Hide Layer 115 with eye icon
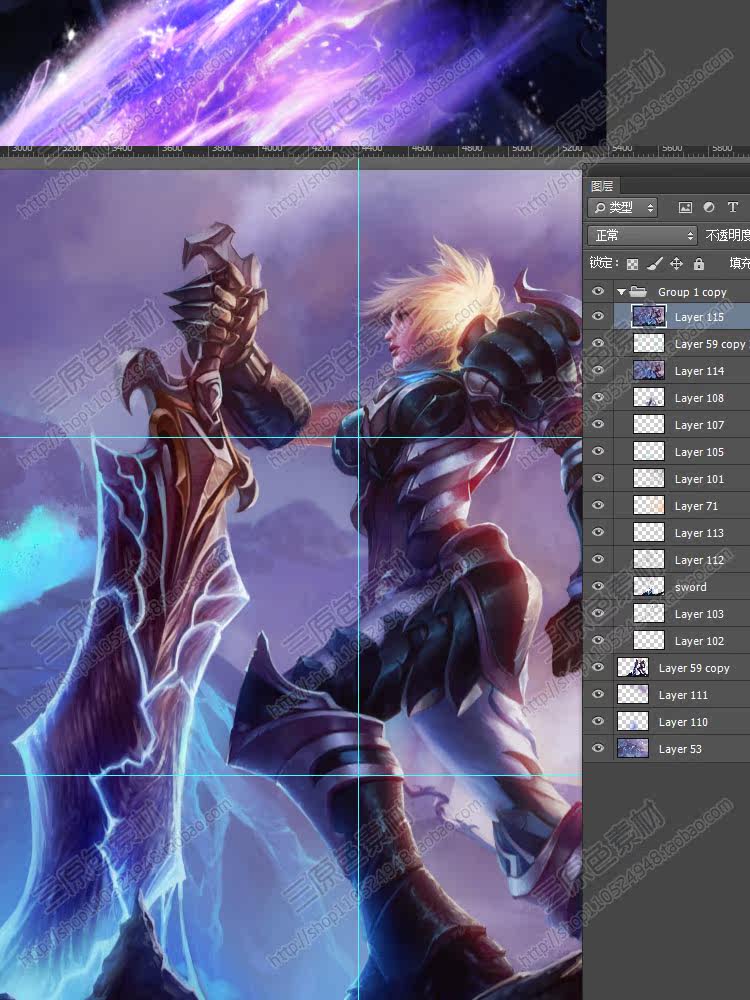 coord(598,316)
